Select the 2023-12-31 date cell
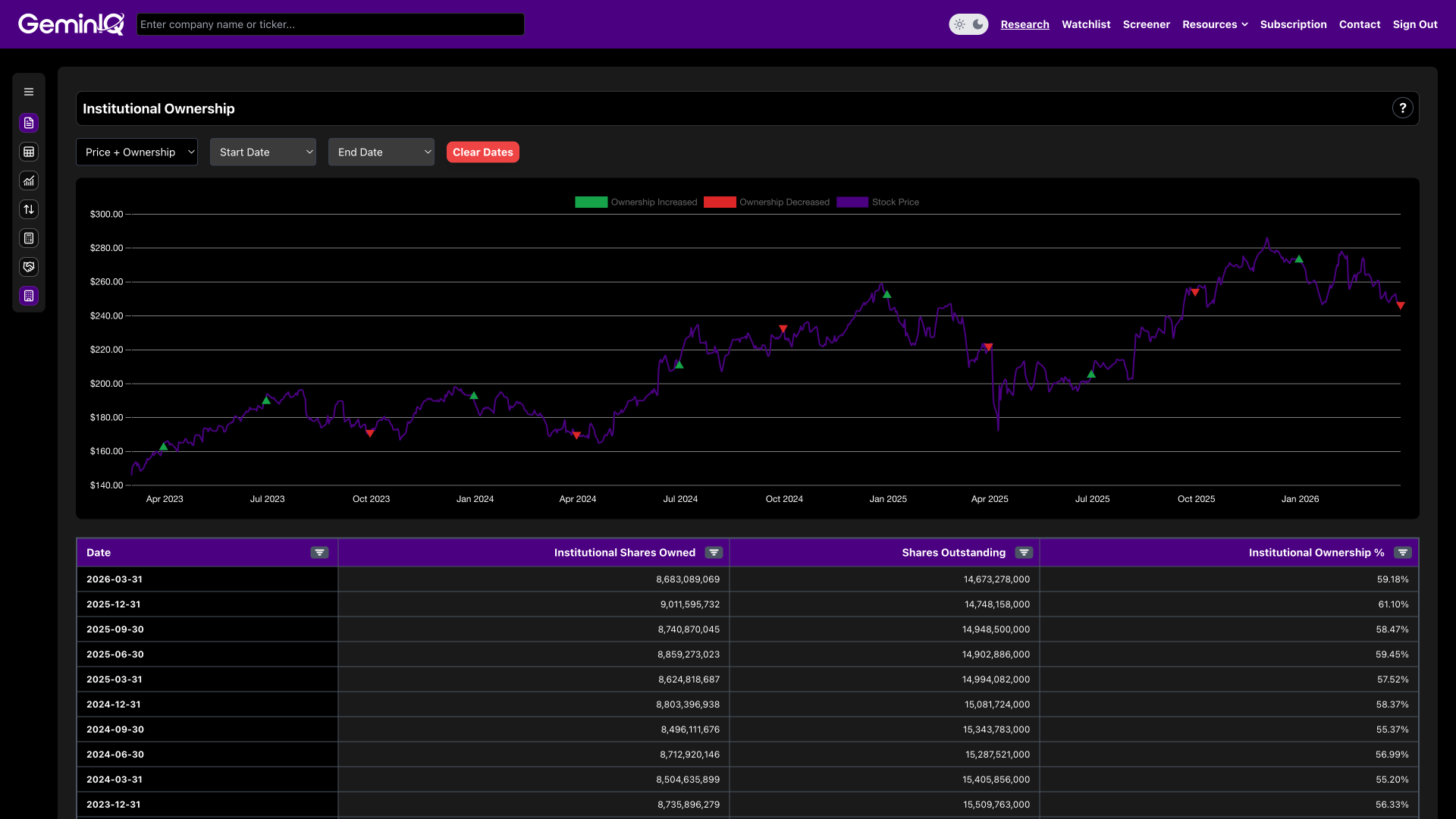The image size is (1456, 819). click(x=207, y=805)
